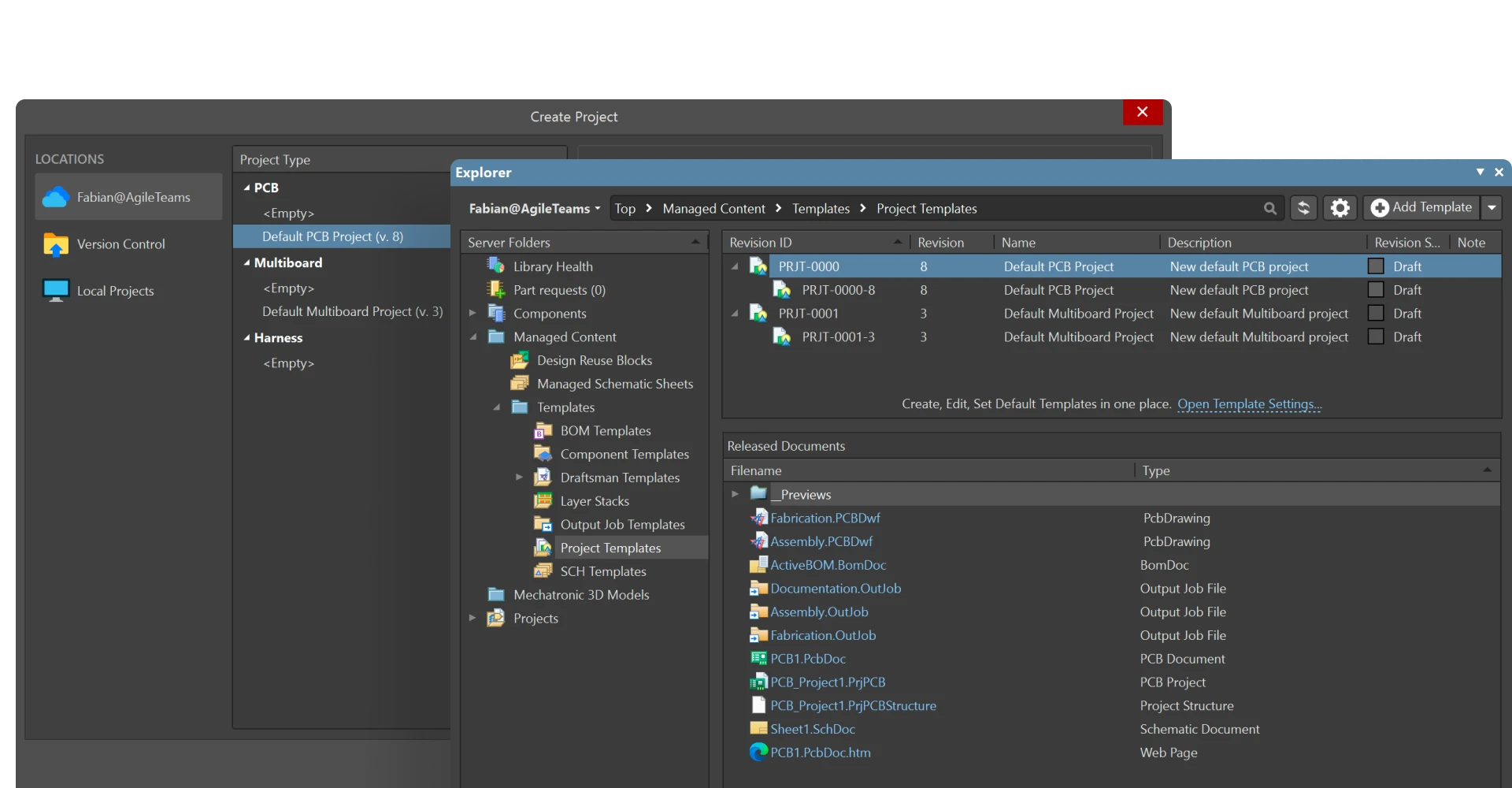
Task: Open the Add Template dropdown arrow
Action: (1492, 208)
